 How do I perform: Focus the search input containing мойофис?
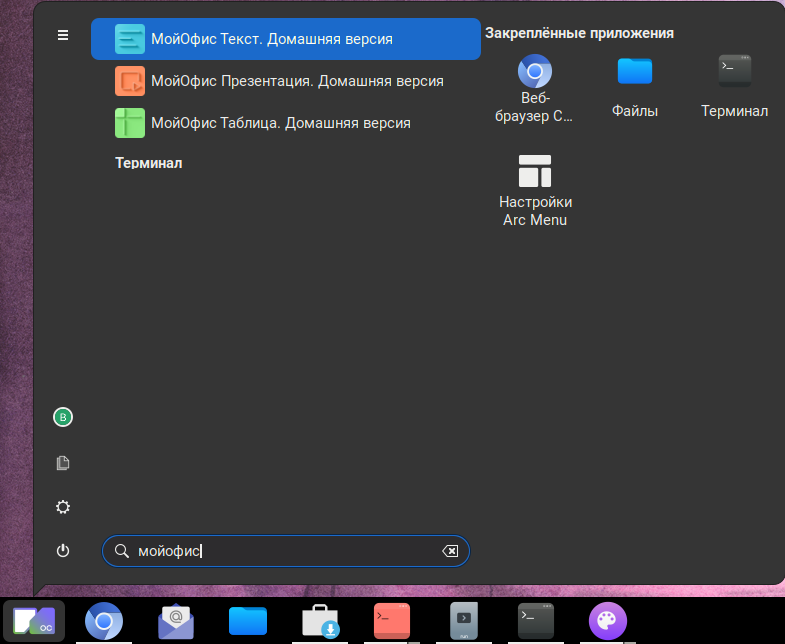[280, 551]
